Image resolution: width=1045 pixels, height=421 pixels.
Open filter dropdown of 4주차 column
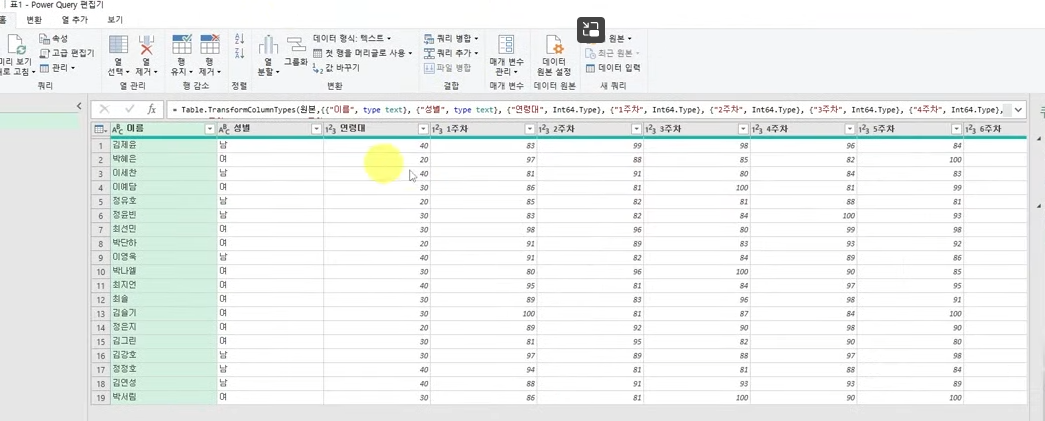pos(850,129)
